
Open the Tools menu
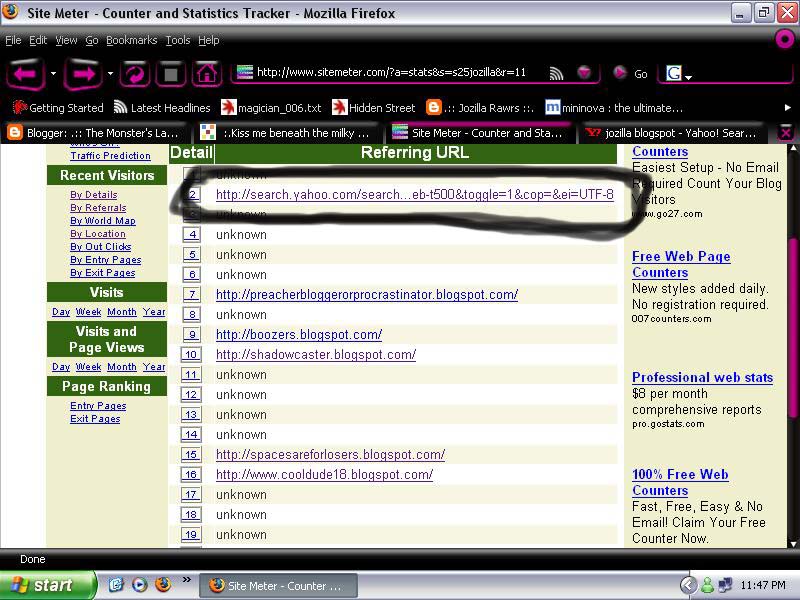178,40
